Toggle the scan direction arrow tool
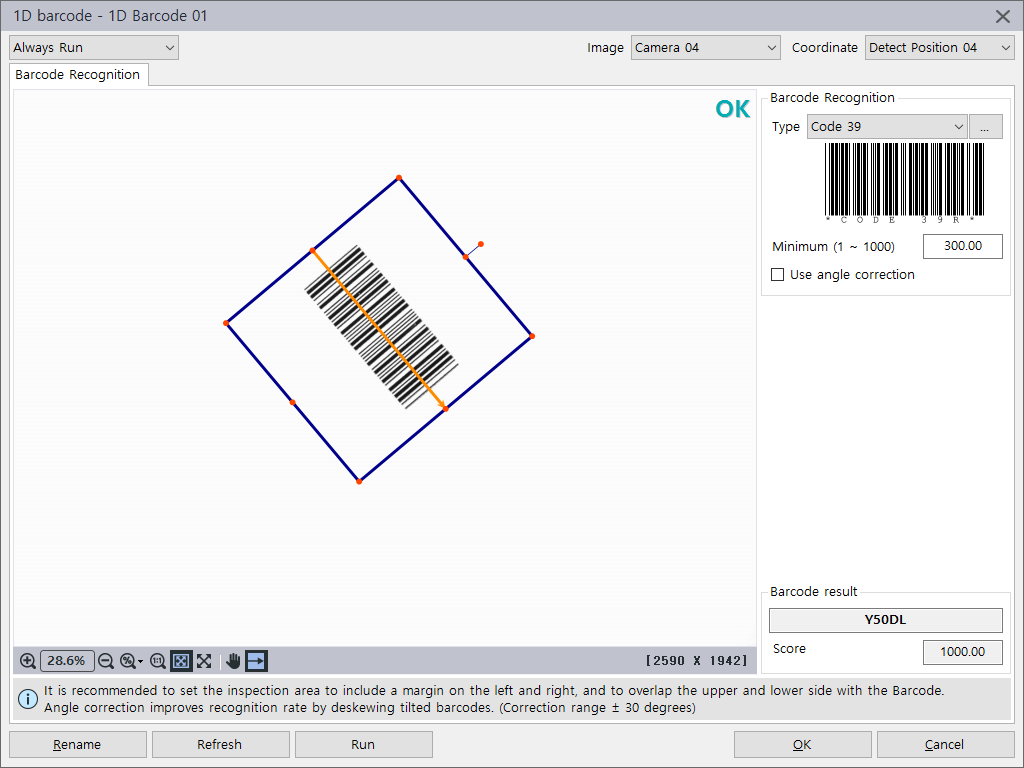 (257, 661)
